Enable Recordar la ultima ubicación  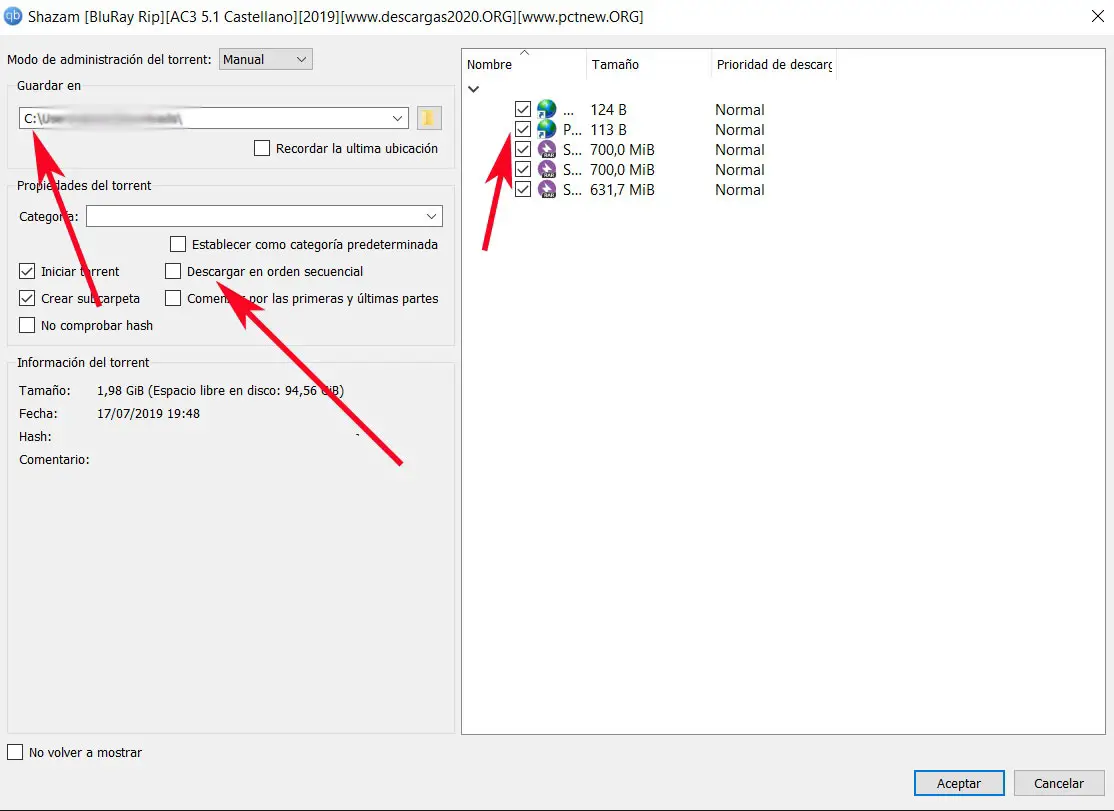(262, 148)
